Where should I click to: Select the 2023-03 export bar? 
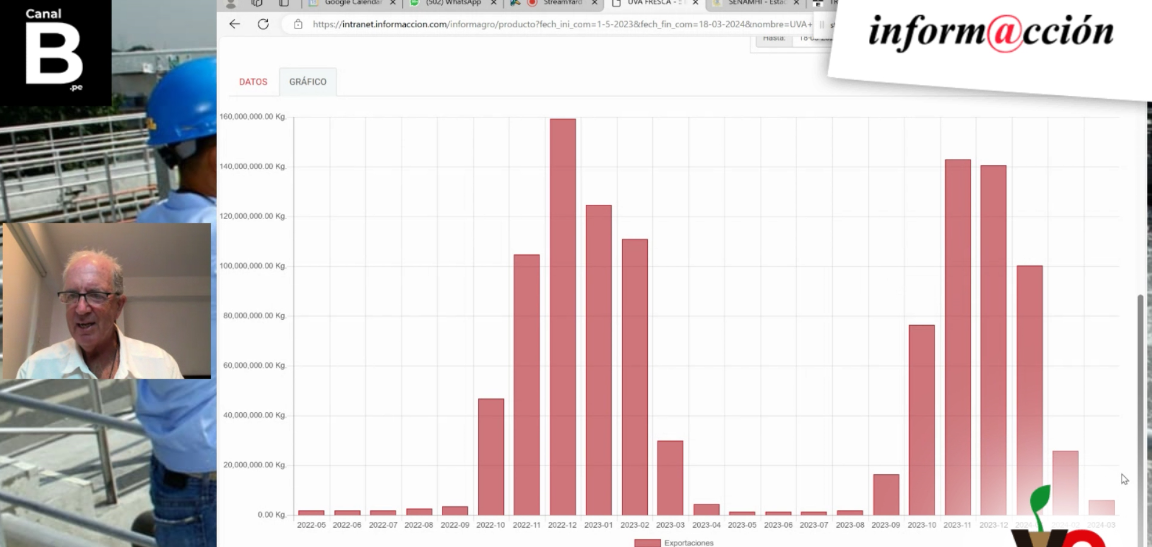point(670,478)
